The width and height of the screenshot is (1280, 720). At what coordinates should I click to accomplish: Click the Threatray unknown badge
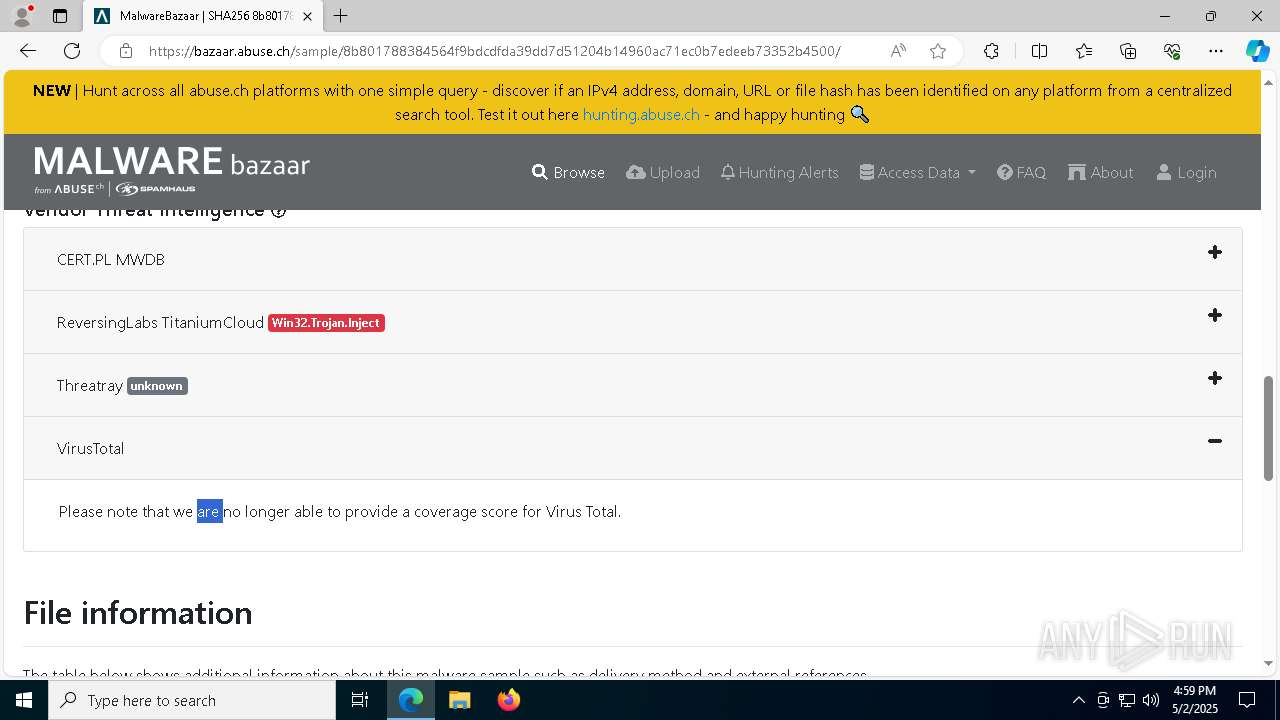pos(157,386)
